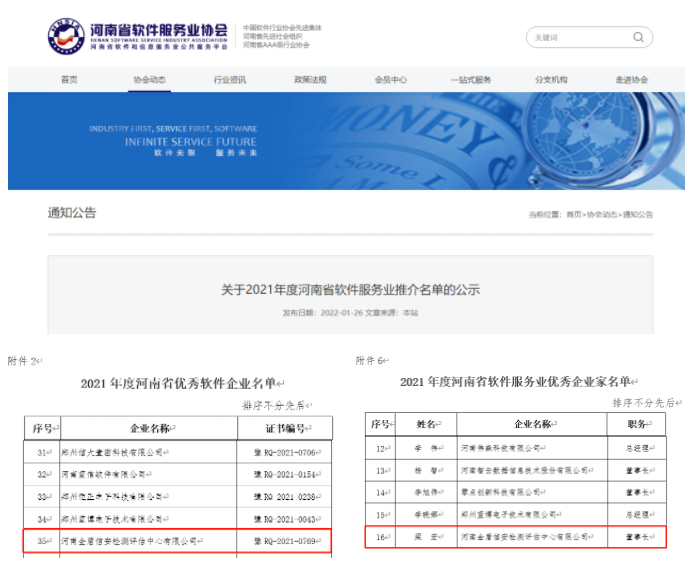Image resolution: width=691 pixels, height=563 pixels.
Task: Click serial number 31 in left table
Action: 42,452
